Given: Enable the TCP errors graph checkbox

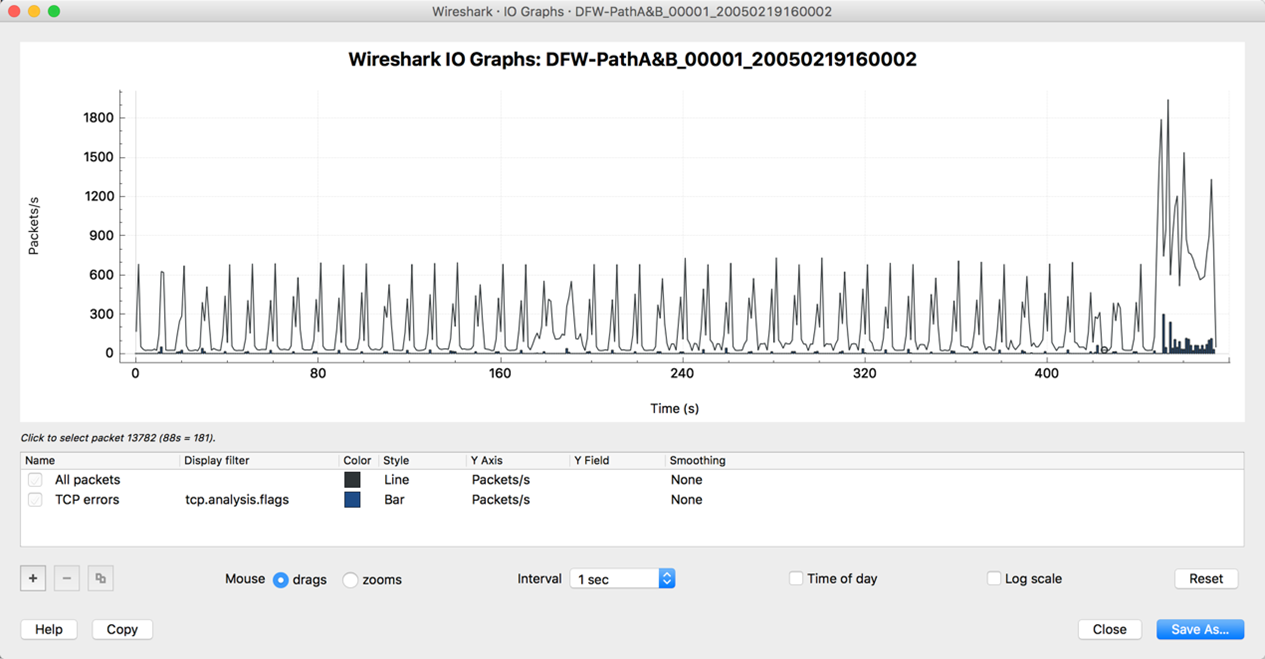Looking at the screenshot, I should (35, 499).
